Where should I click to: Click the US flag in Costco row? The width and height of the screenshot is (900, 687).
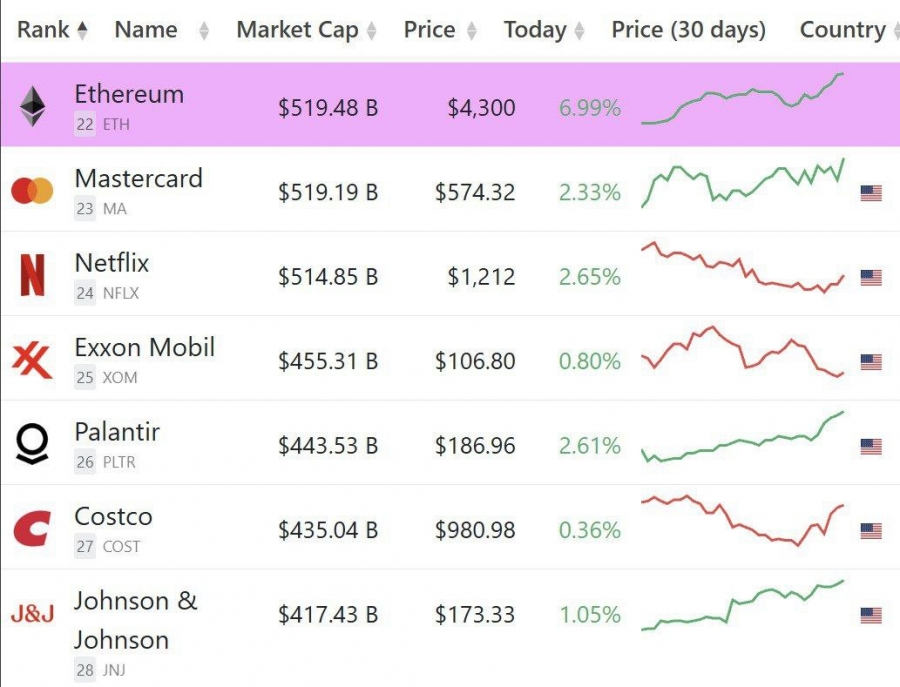[871, 531]
